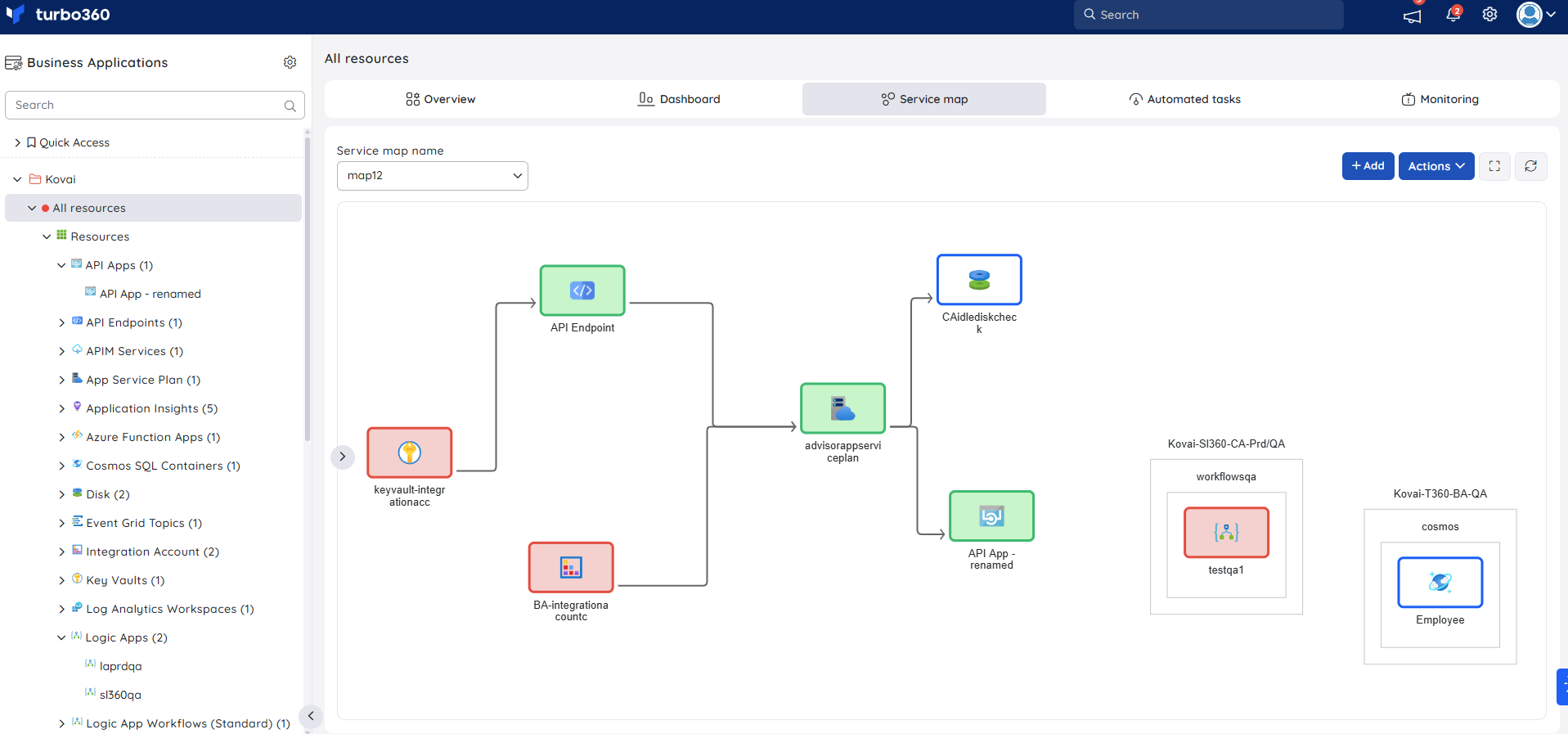
Task: Expand the API Endpoints group
Action: click(x=61, y=322)
